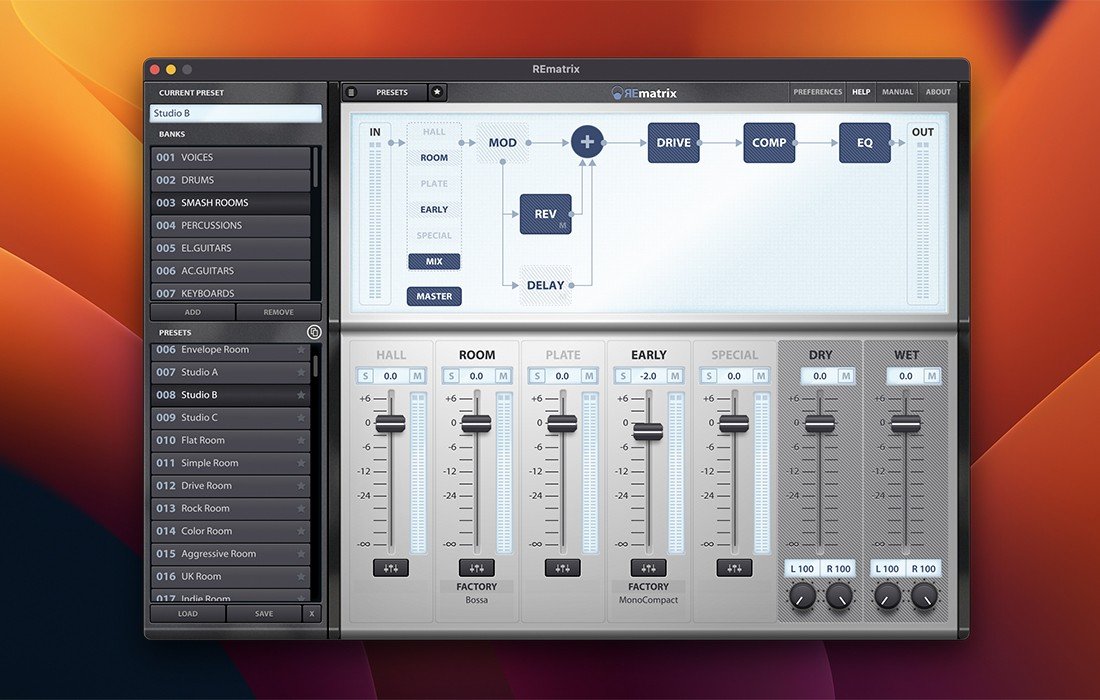1100x700 pixels.
Task: Open the PREFERENCES menu
Action: click(817, 92)
